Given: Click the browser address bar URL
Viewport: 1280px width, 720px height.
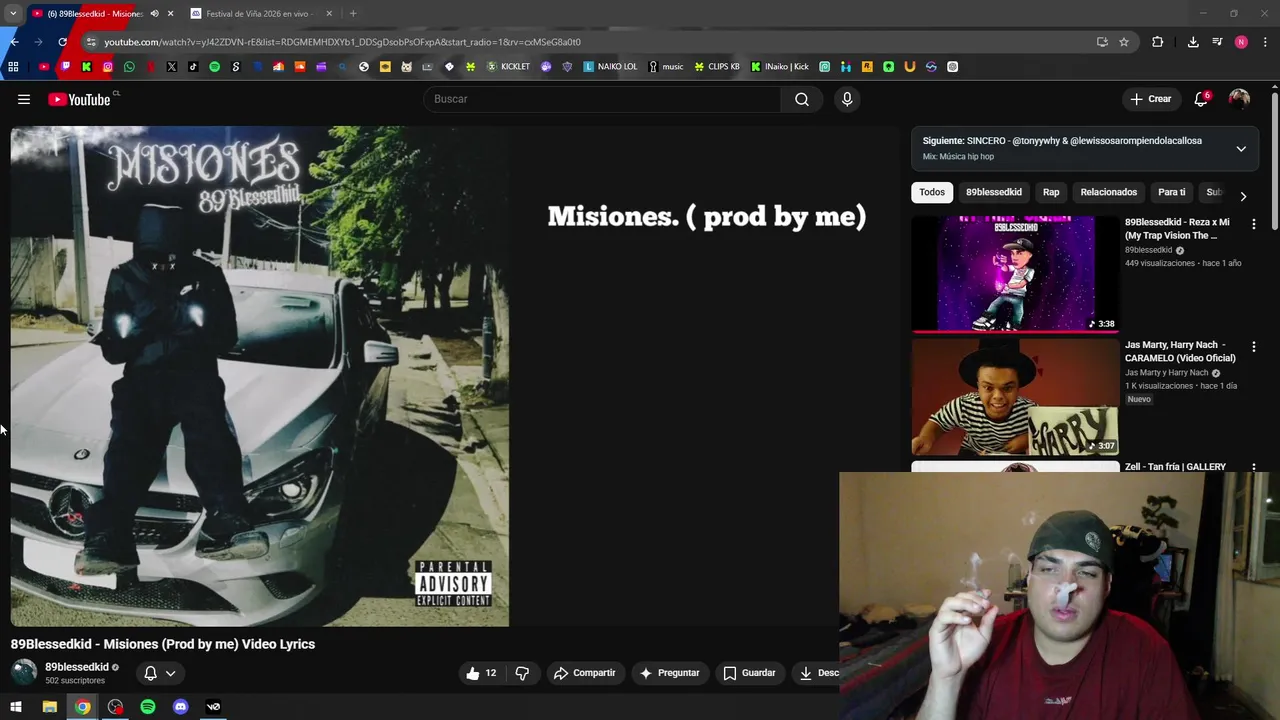Looking at the screenshot, I should click(x=342, y=42).
